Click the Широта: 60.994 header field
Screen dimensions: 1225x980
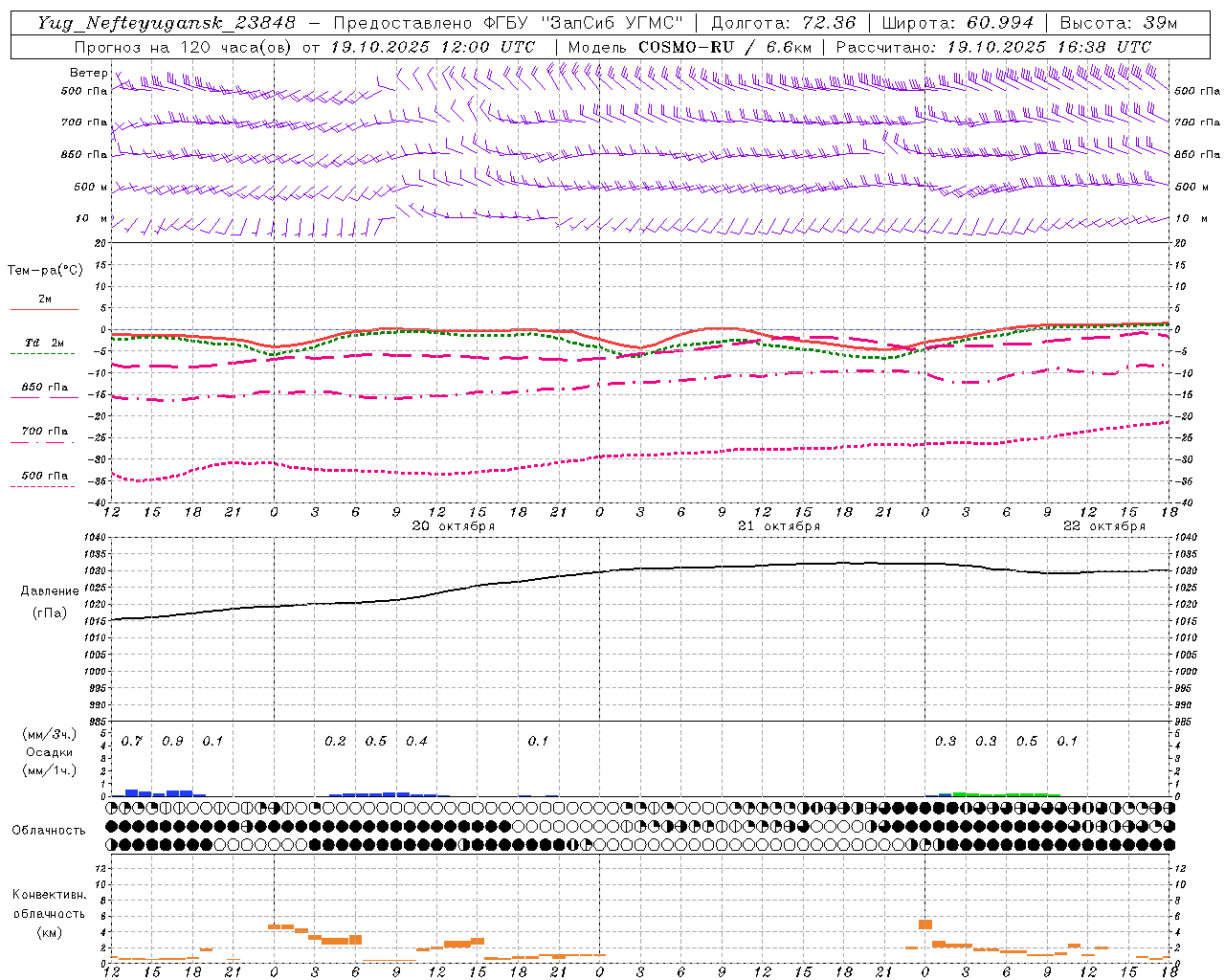pos(957,23)
